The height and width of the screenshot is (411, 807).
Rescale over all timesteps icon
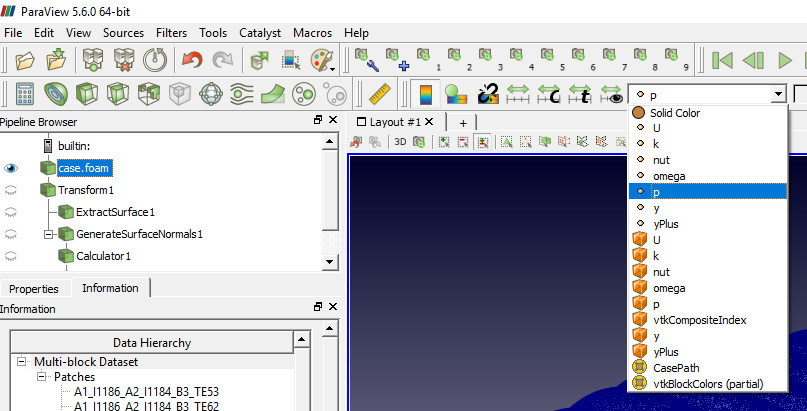580,94
